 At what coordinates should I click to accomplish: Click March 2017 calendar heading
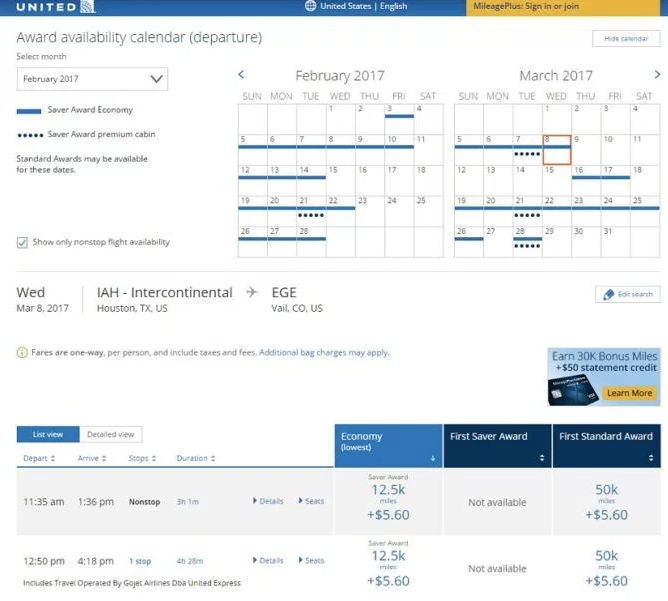[556, 75]
